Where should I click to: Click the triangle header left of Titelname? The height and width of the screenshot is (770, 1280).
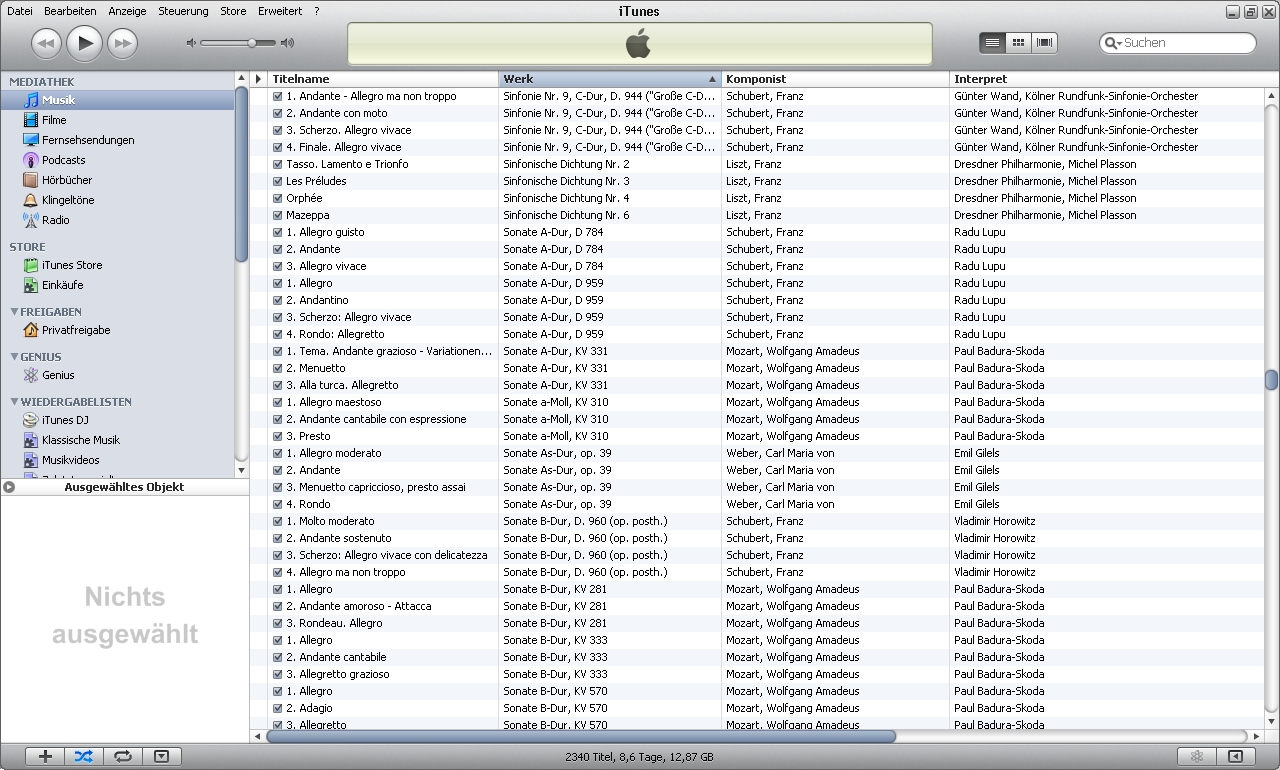[x=258, y=79]
